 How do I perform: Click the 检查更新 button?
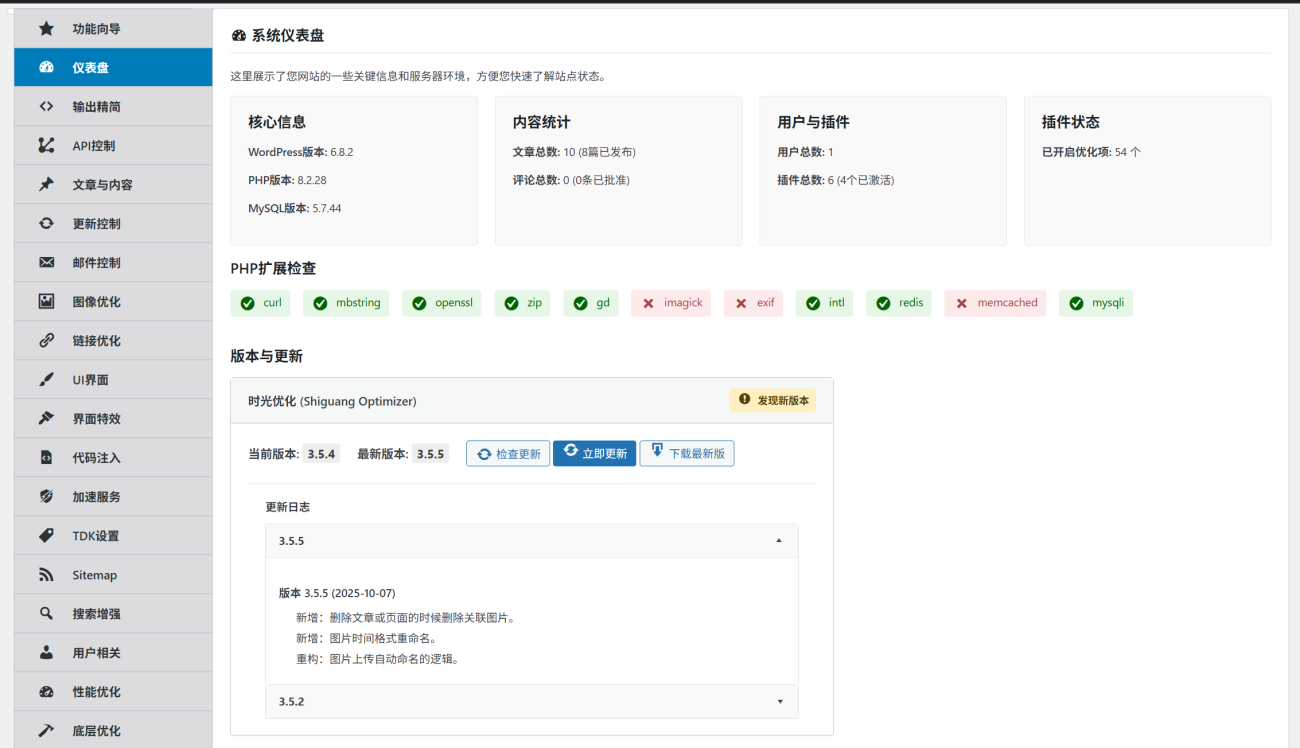pos(507,453)
